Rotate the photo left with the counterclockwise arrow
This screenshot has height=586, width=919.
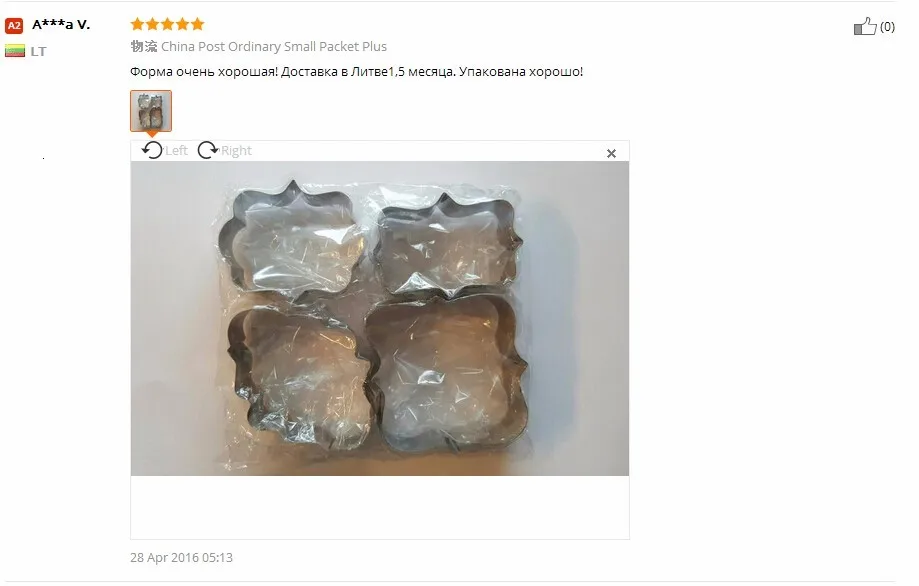pos(152,150)
